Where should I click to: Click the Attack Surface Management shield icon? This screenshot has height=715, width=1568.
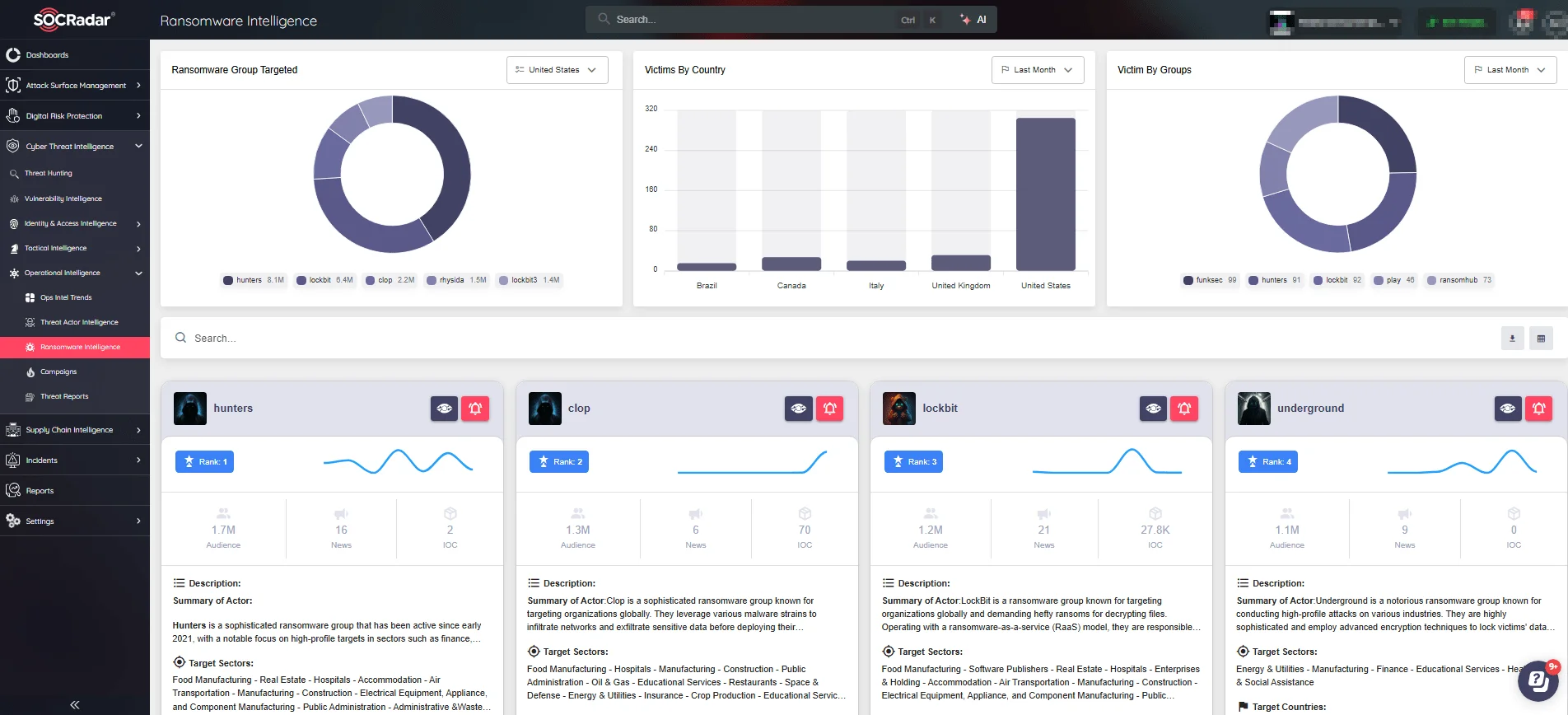click(x=13, y=86)
